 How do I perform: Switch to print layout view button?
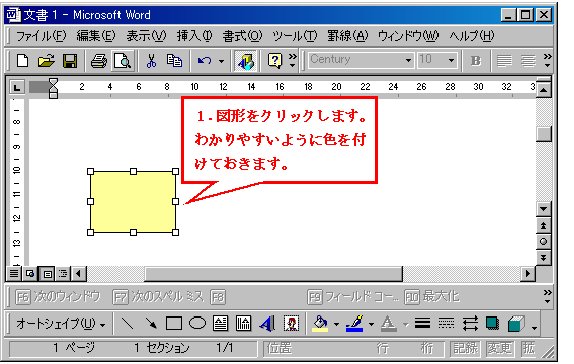pos(47,274)
